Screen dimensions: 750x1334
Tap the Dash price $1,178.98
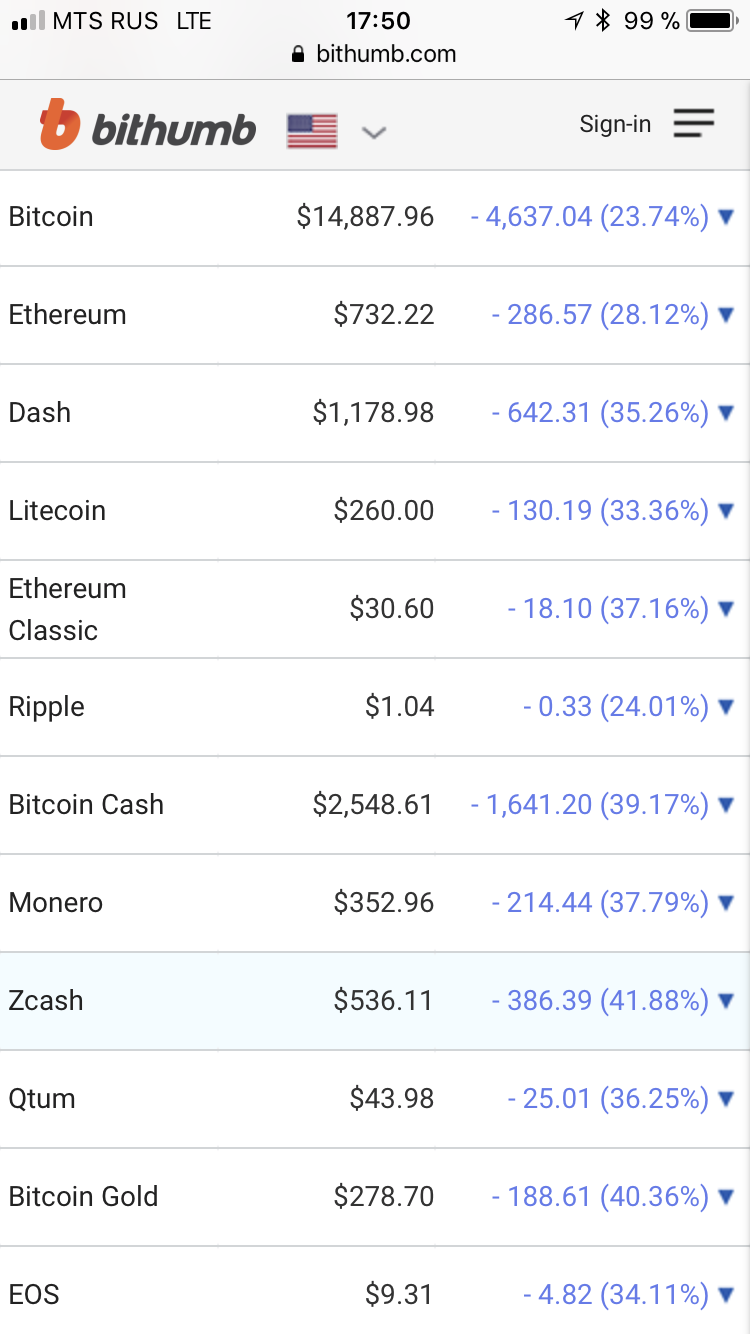coord(373,412)
